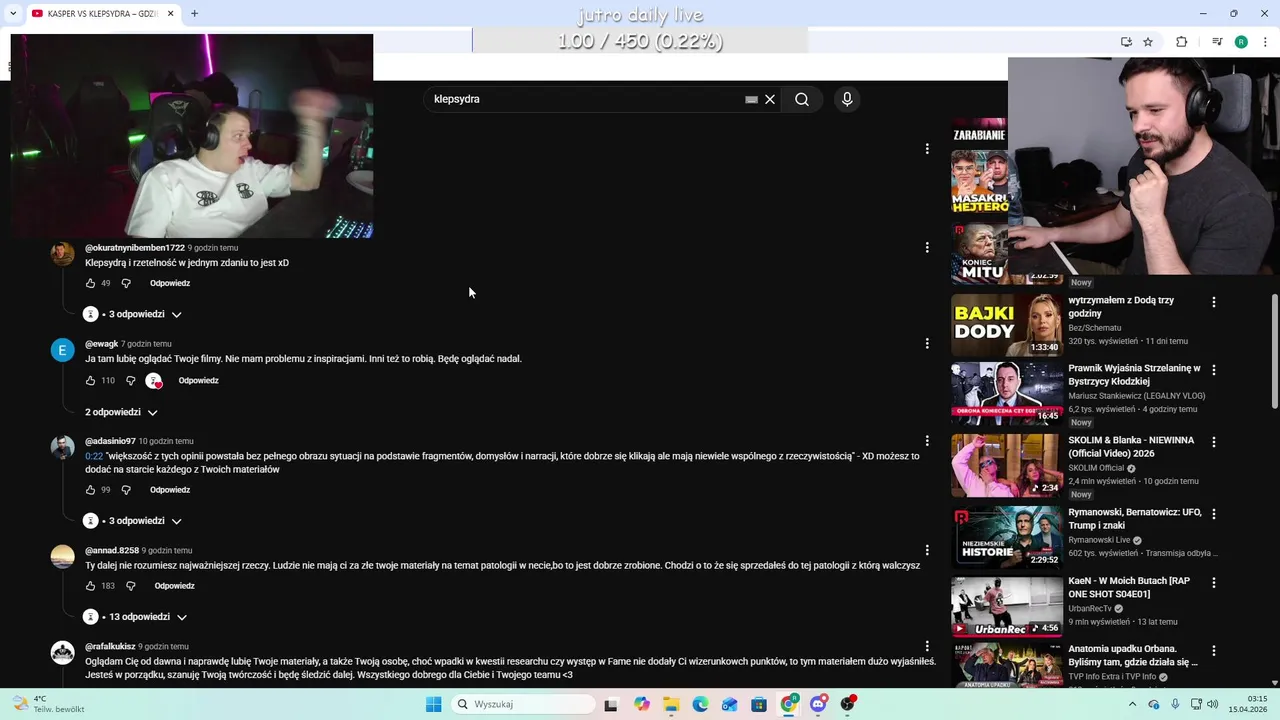Open BAJKI DODY video thumbnail
Screen dimensions: 1280x720
1007,325
